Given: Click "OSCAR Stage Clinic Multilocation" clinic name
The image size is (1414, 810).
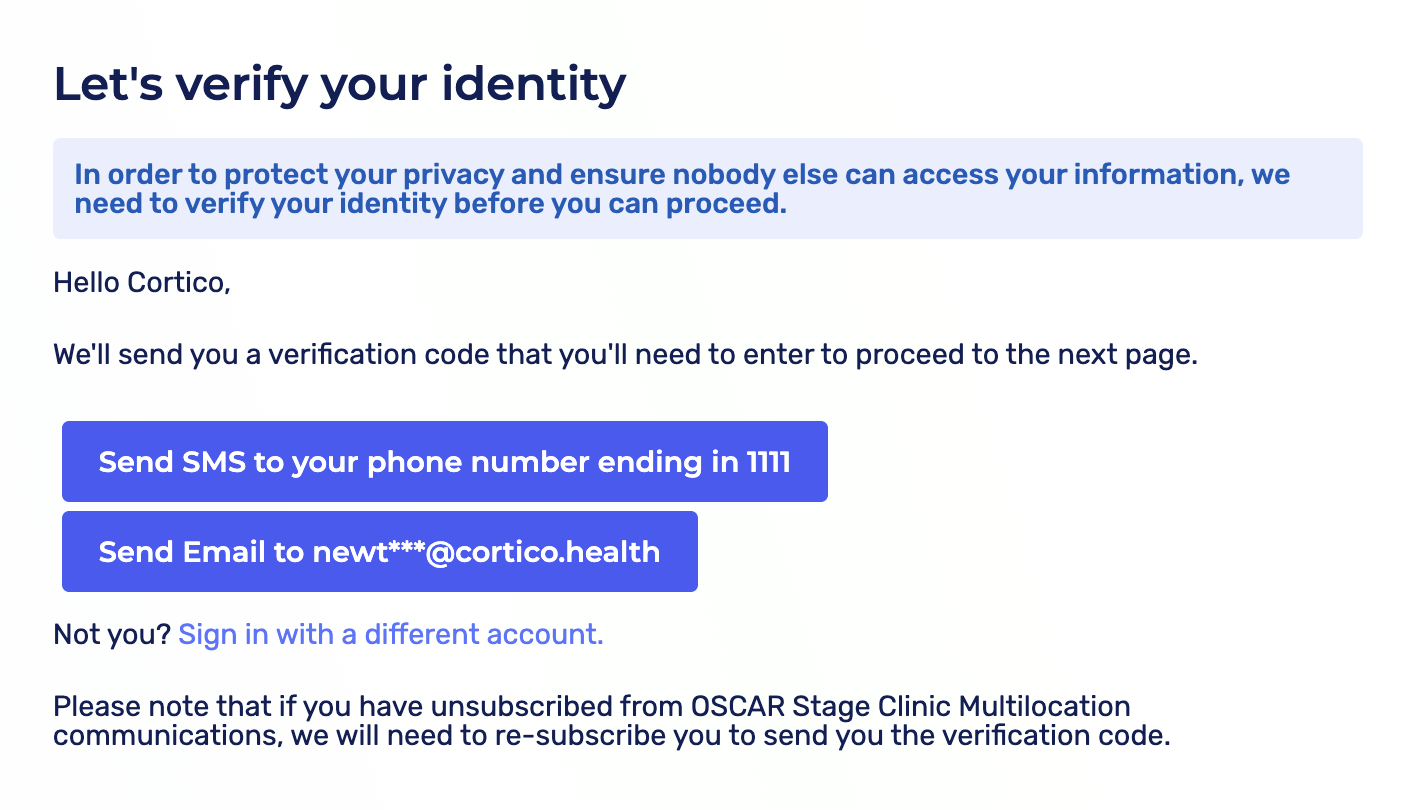Looking at the screenshot, I should (910, 707).
